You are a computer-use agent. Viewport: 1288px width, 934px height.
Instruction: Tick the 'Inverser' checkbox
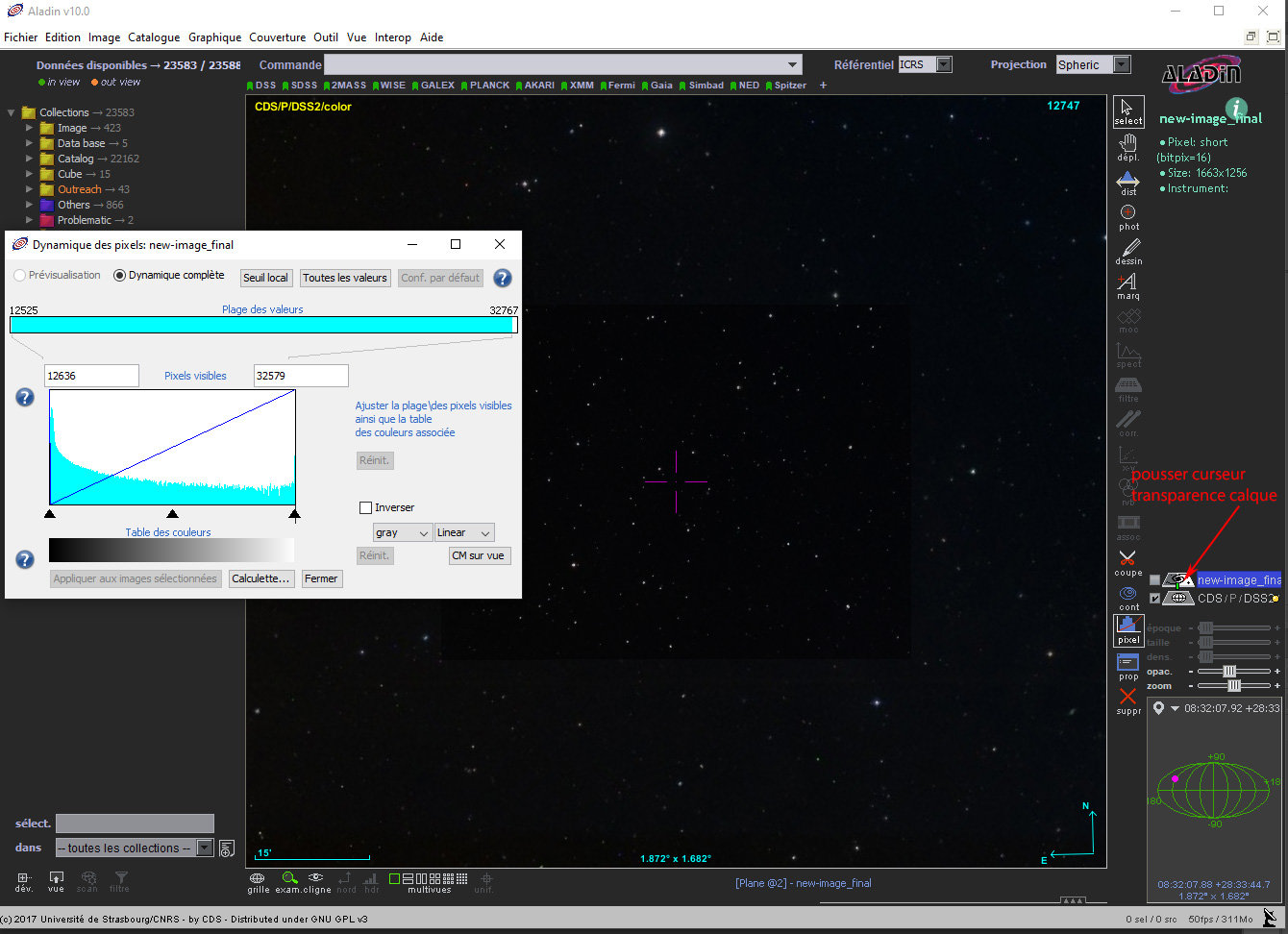365,507
